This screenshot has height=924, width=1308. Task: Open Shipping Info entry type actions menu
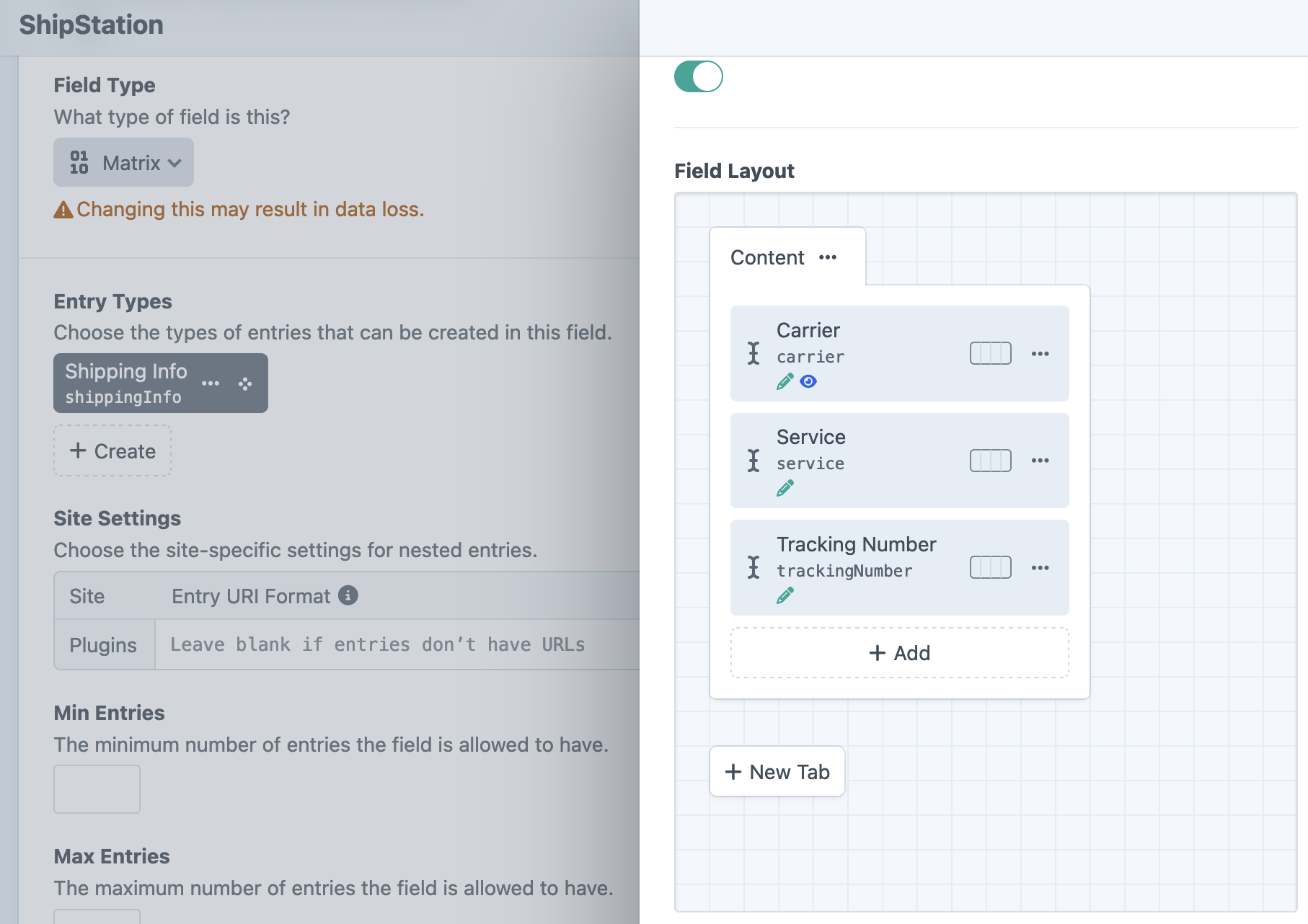tap(211, 383)
